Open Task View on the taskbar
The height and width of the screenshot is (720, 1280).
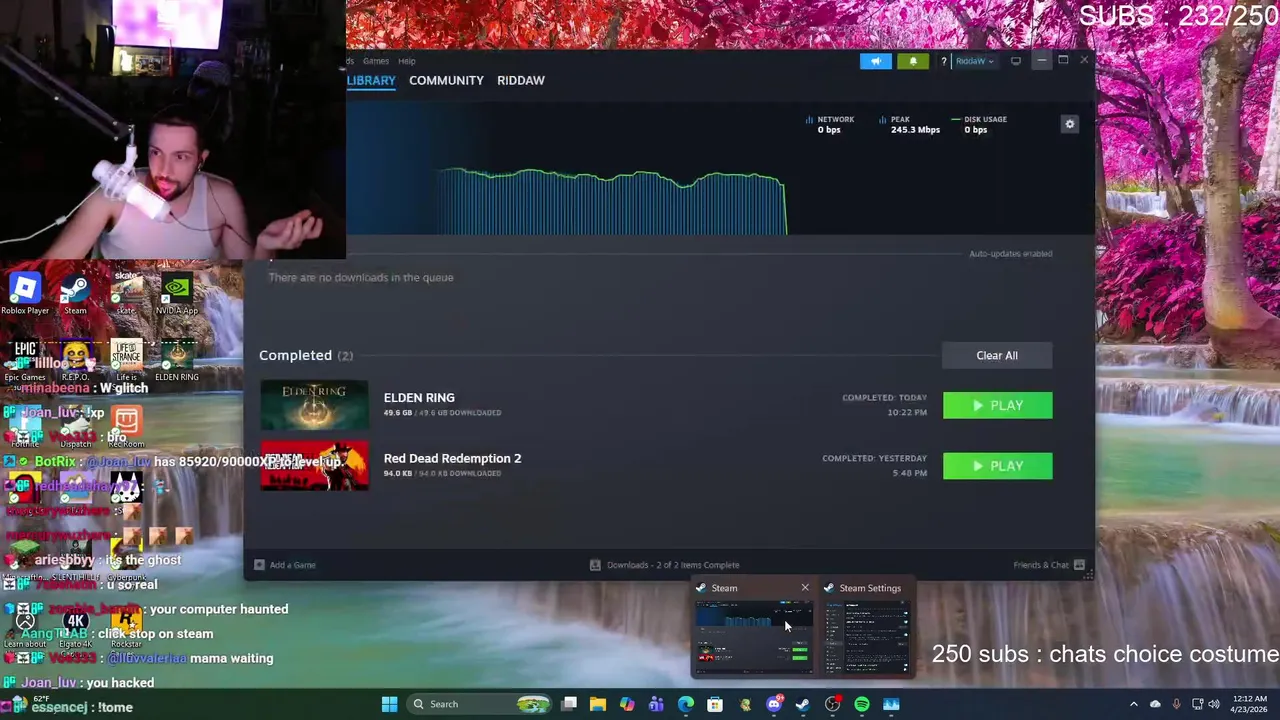click(569, 704)
